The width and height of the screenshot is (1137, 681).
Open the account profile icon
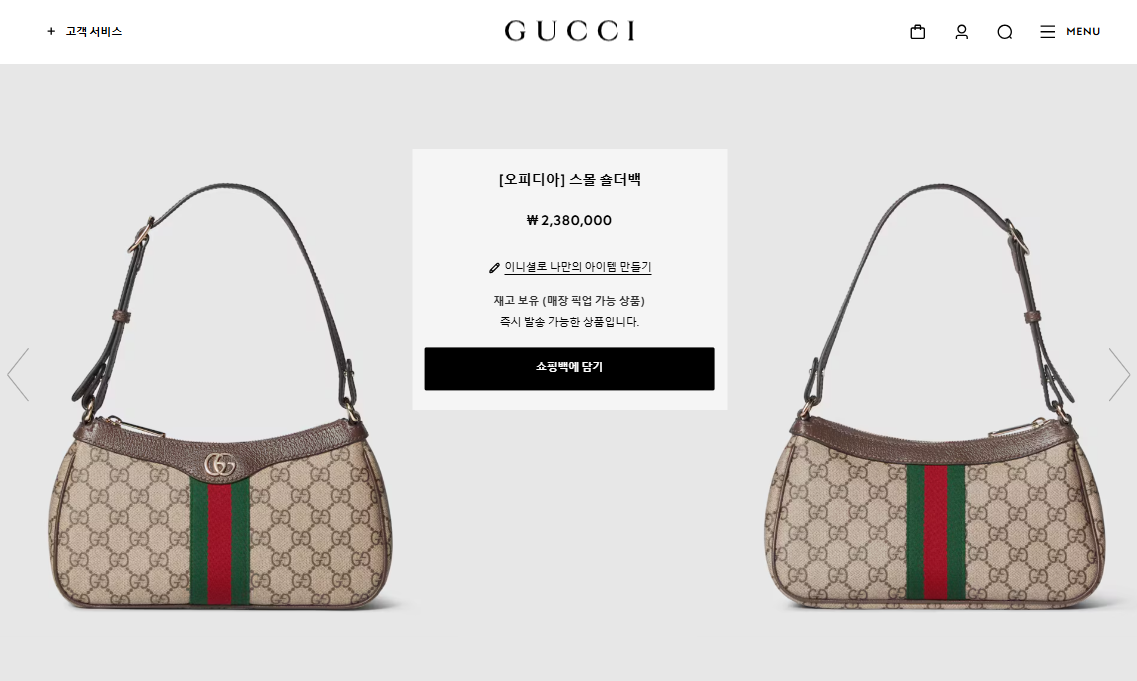pyautogui.click(x=962, y=32)
